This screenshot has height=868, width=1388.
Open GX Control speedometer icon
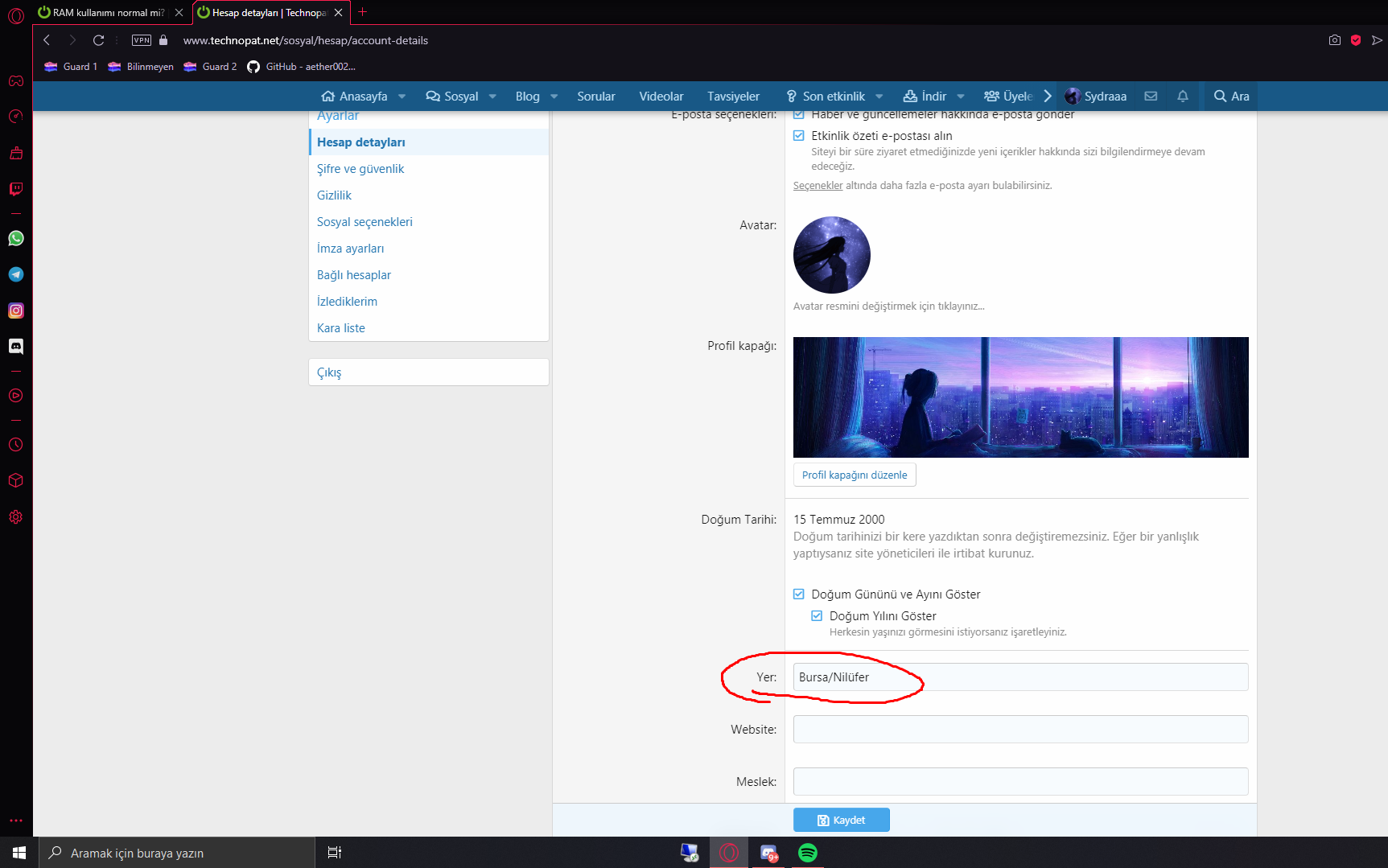(16, 117)
